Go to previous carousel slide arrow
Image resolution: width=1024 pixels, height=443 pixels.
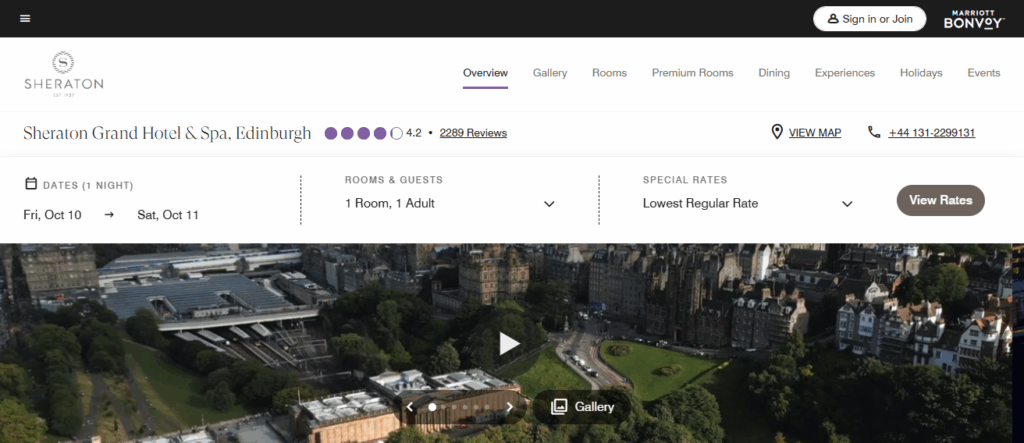coord(410,407)
